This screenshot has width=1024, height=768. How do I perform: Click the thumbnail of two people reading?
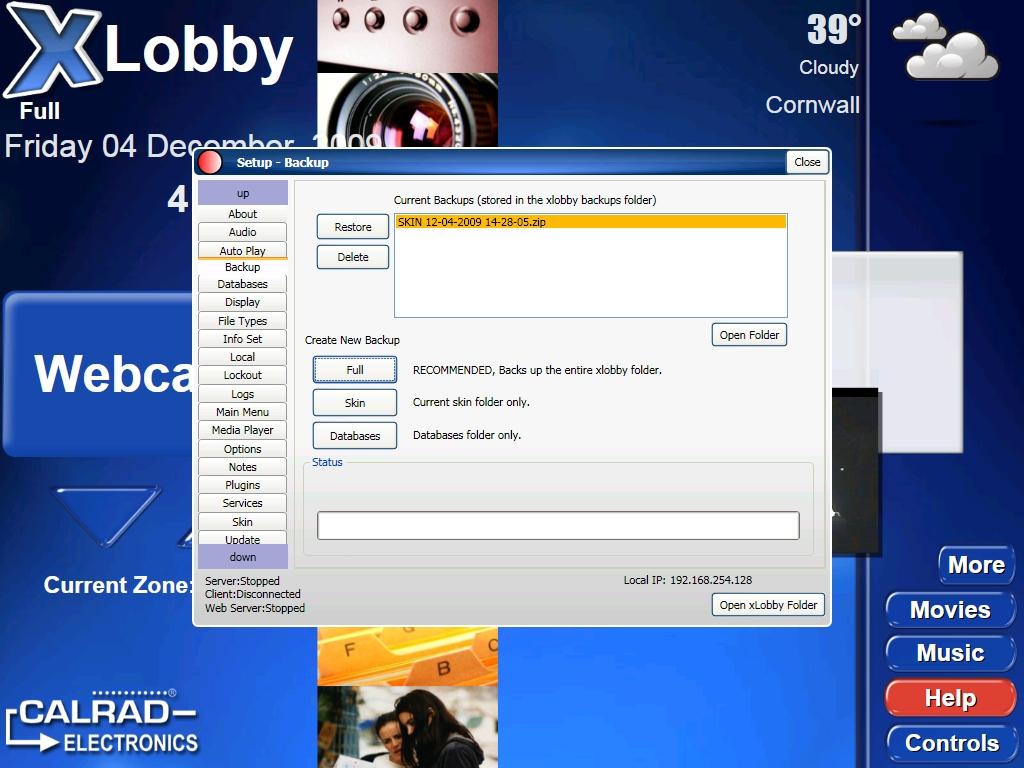click(x=408, y=727)
